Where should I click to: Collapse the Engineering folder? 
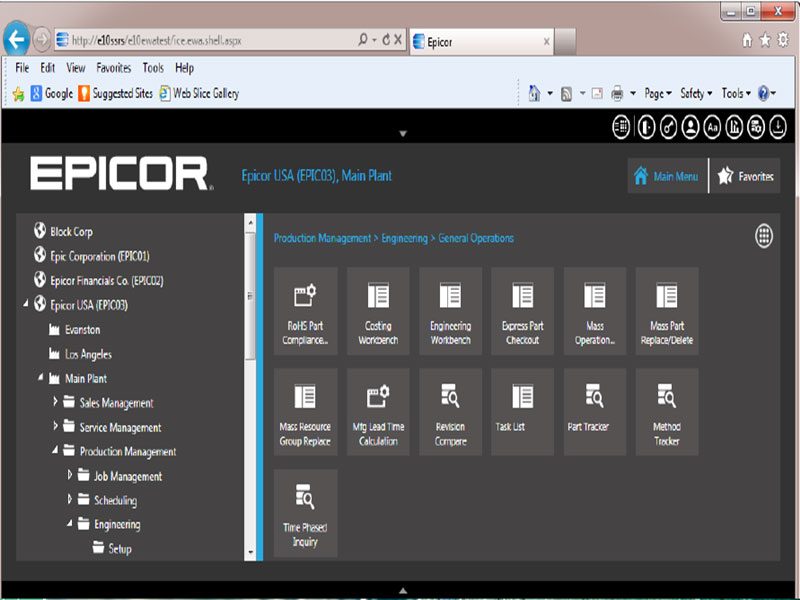tap(69, 523)
